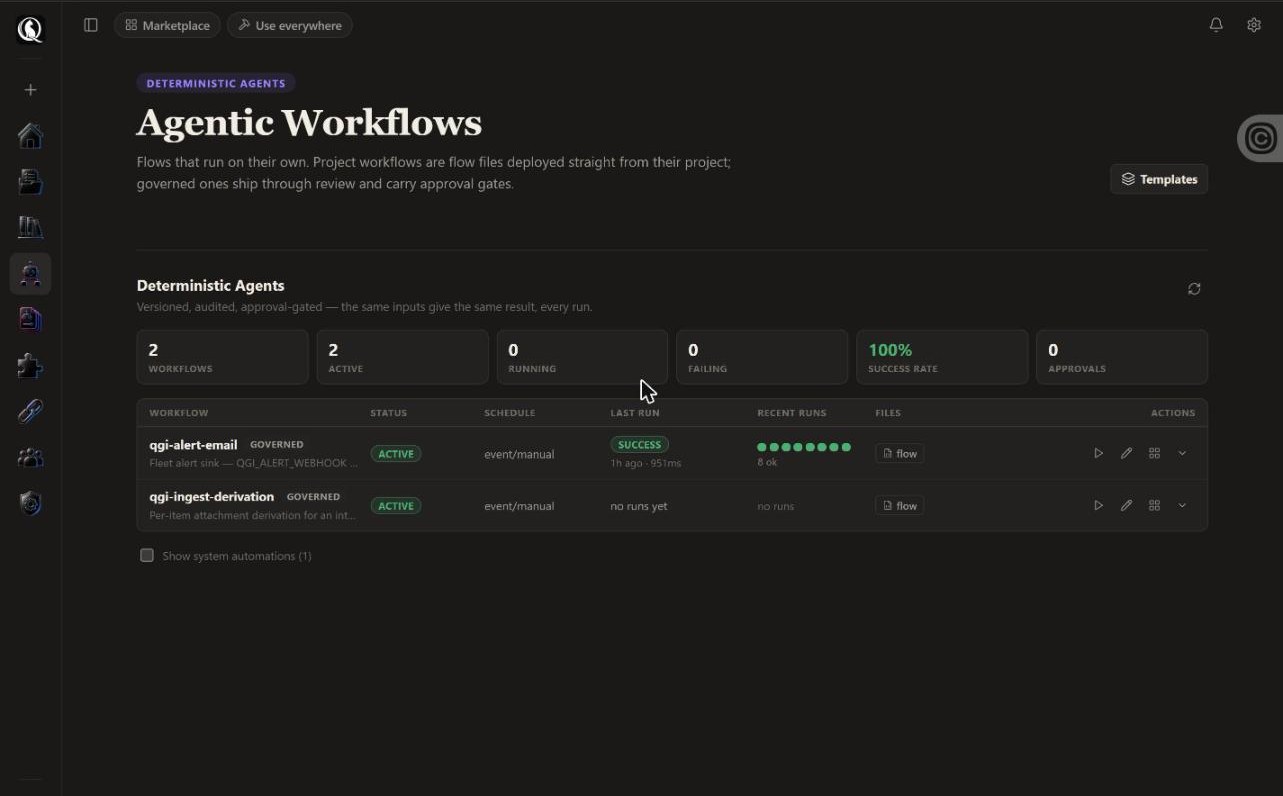The width and height of the screenshot is (1283, 796).
Task: Open the chain link icon in the sidebar
Action: coord(30,411)
